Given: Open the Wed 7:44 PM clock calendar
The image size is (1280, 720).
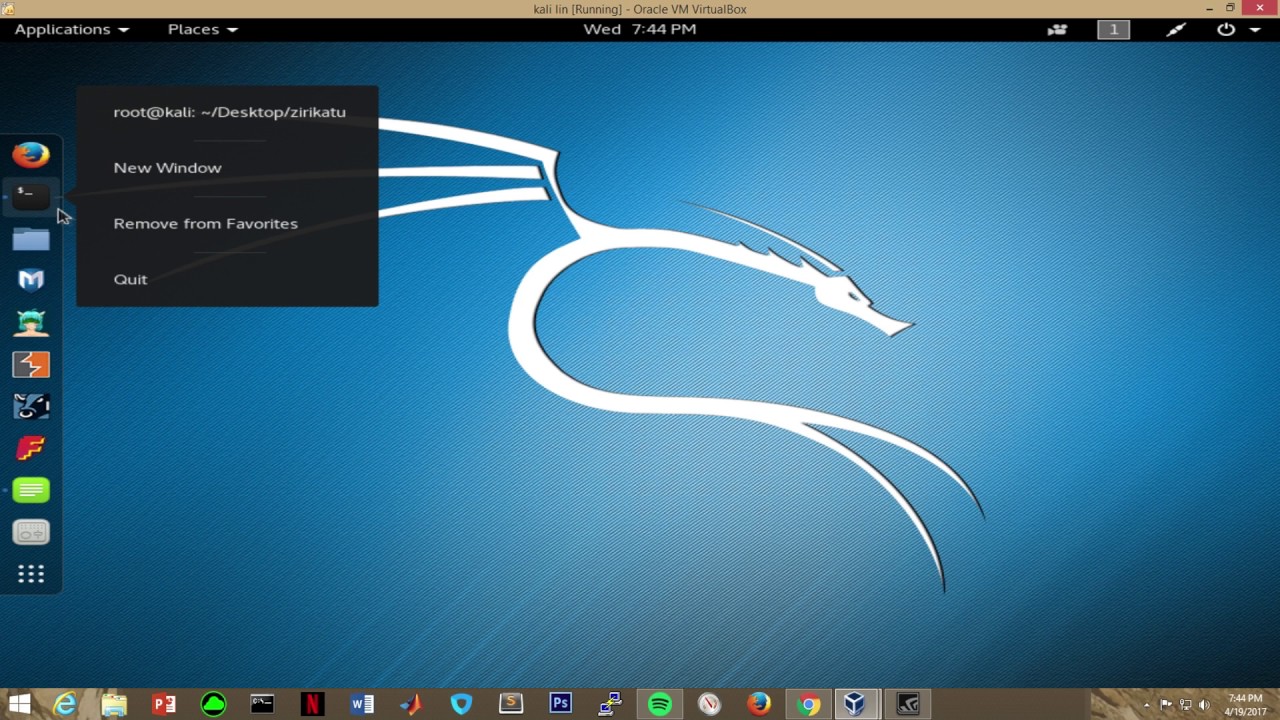Looking at the screenshot, I should click(x=640, y=30).
